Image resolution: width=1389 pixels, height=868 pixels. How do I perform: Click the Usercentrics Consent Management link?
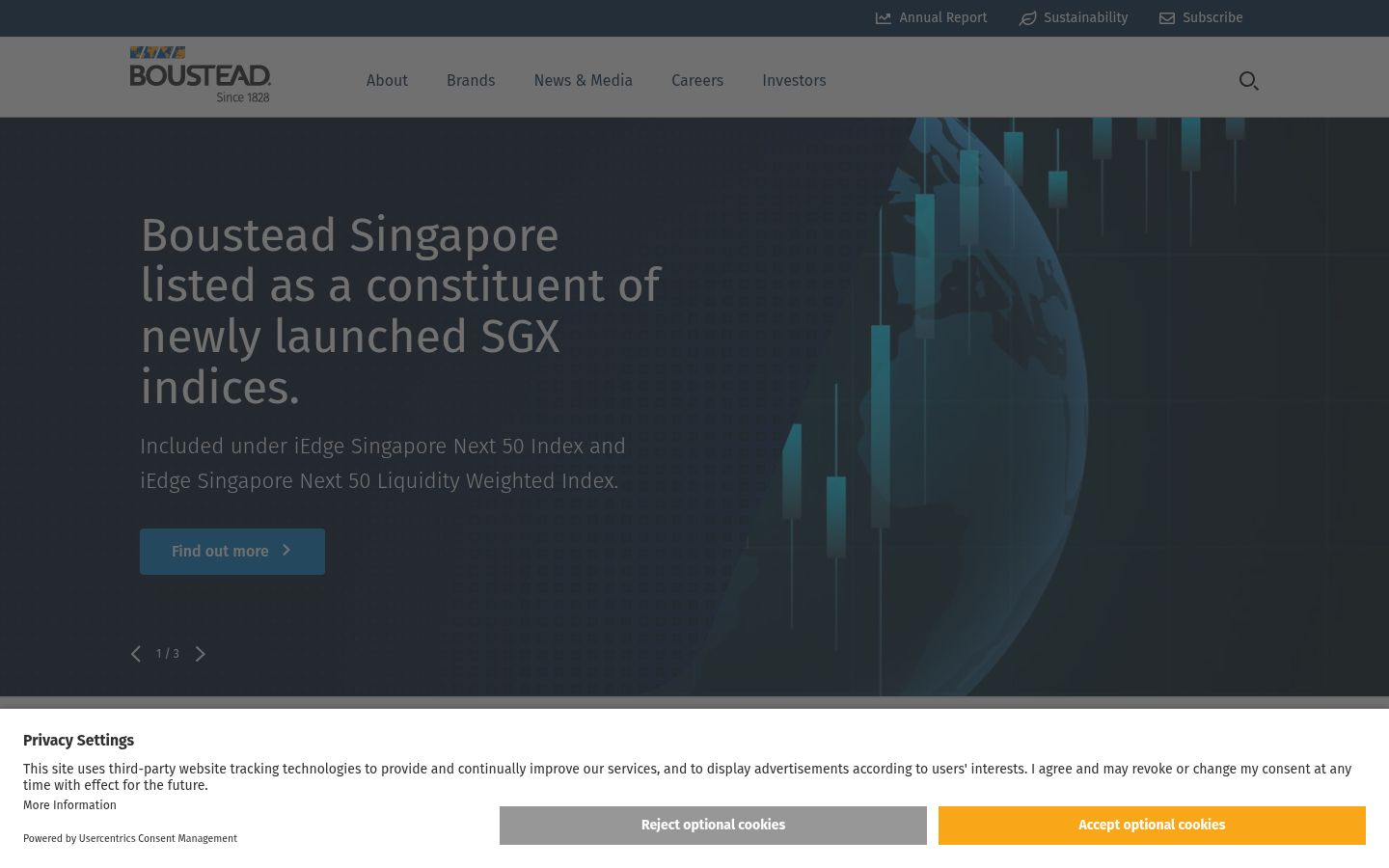point(158,839)
